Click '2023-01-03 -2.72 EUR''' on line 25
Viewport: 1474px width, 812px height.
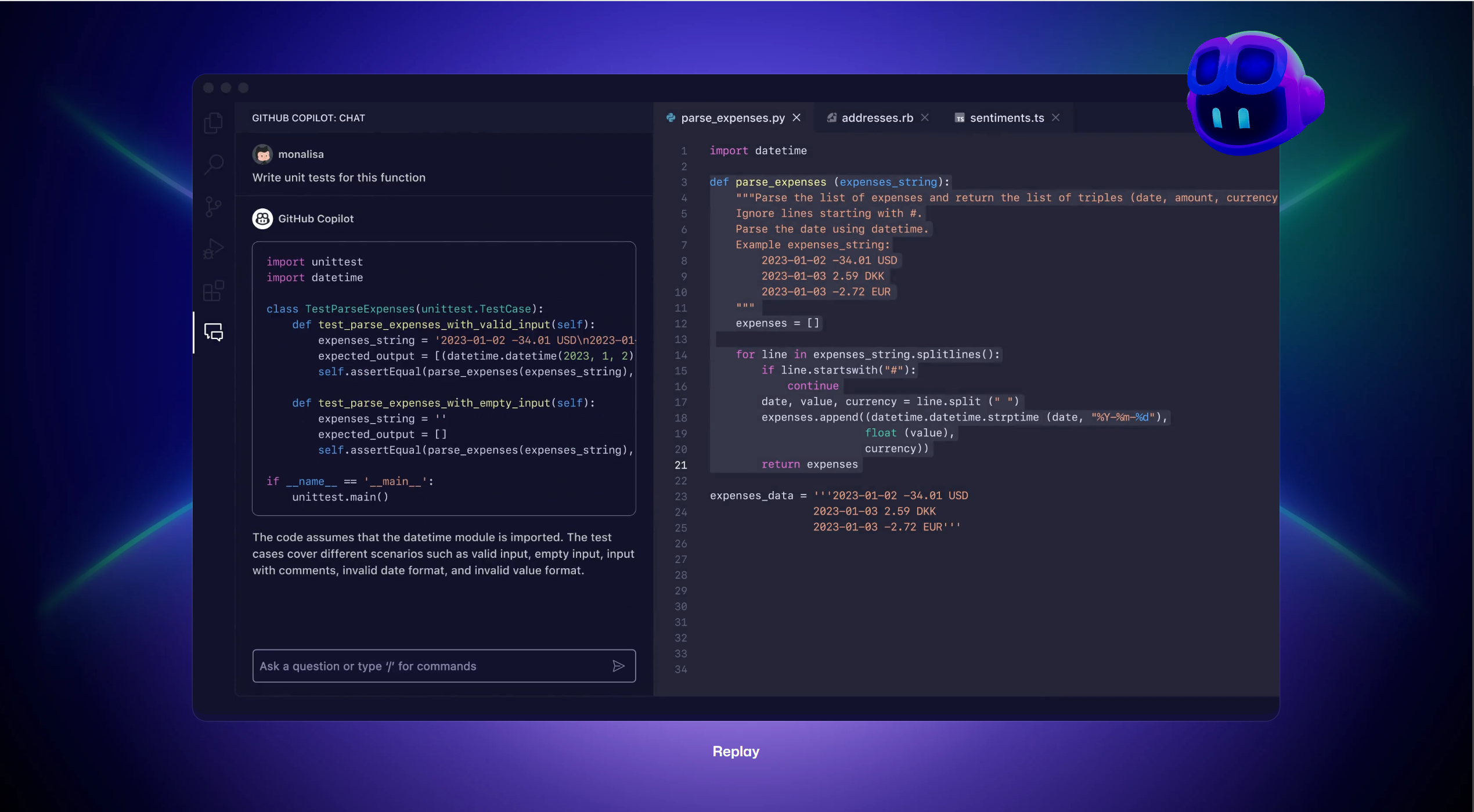[886, 527]
